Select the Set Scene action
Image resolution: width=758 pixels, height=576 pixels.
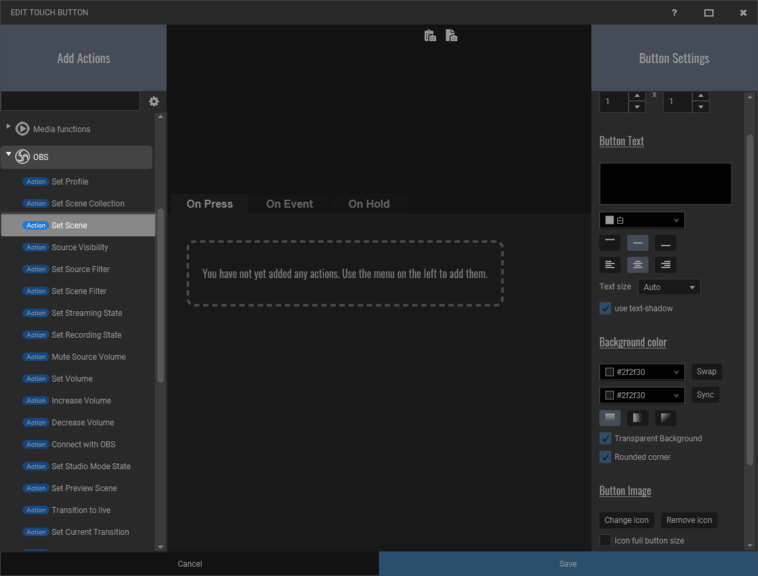coord(78,225)
